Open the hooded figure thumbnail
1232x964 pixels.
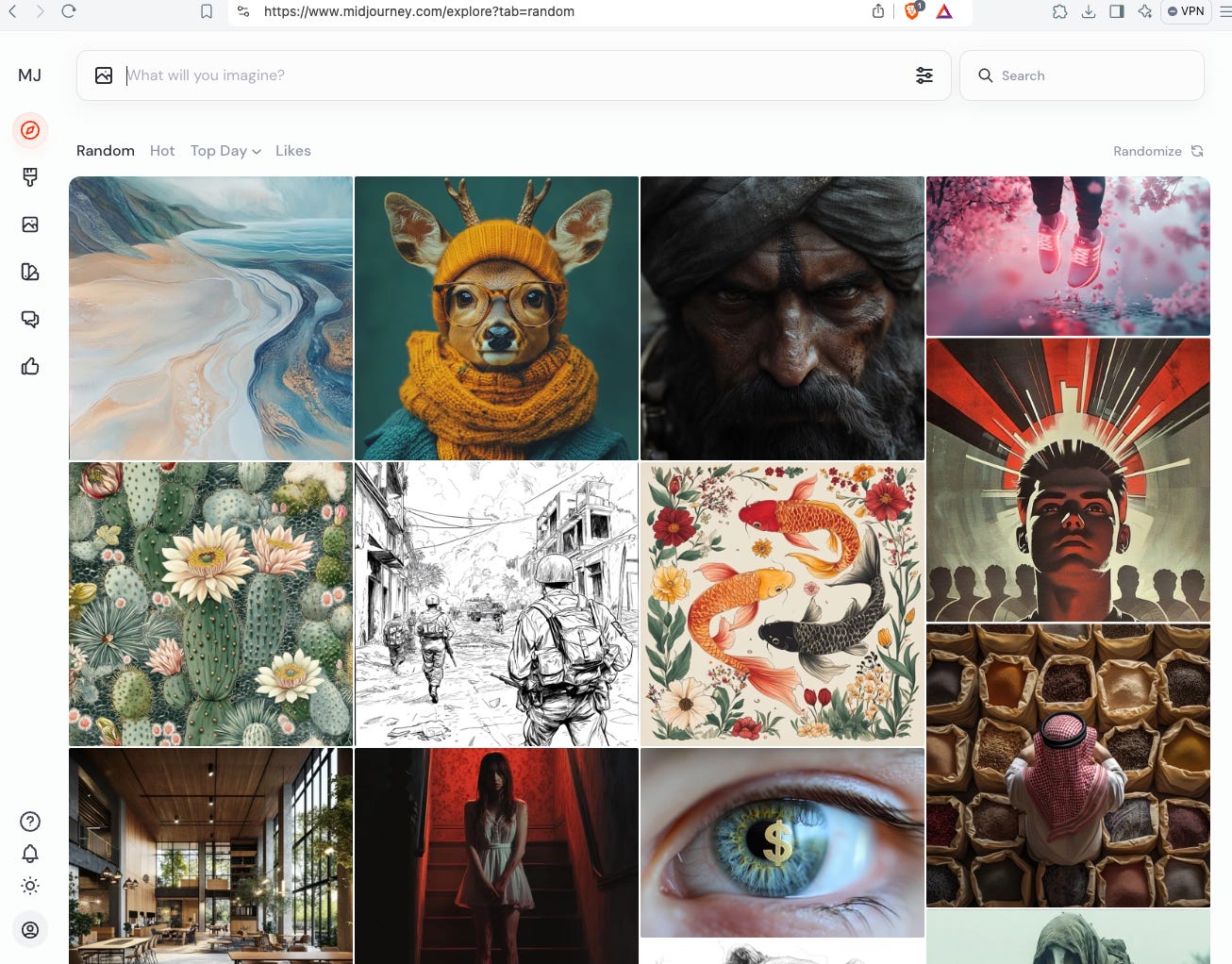click(x=1068, y=937)
